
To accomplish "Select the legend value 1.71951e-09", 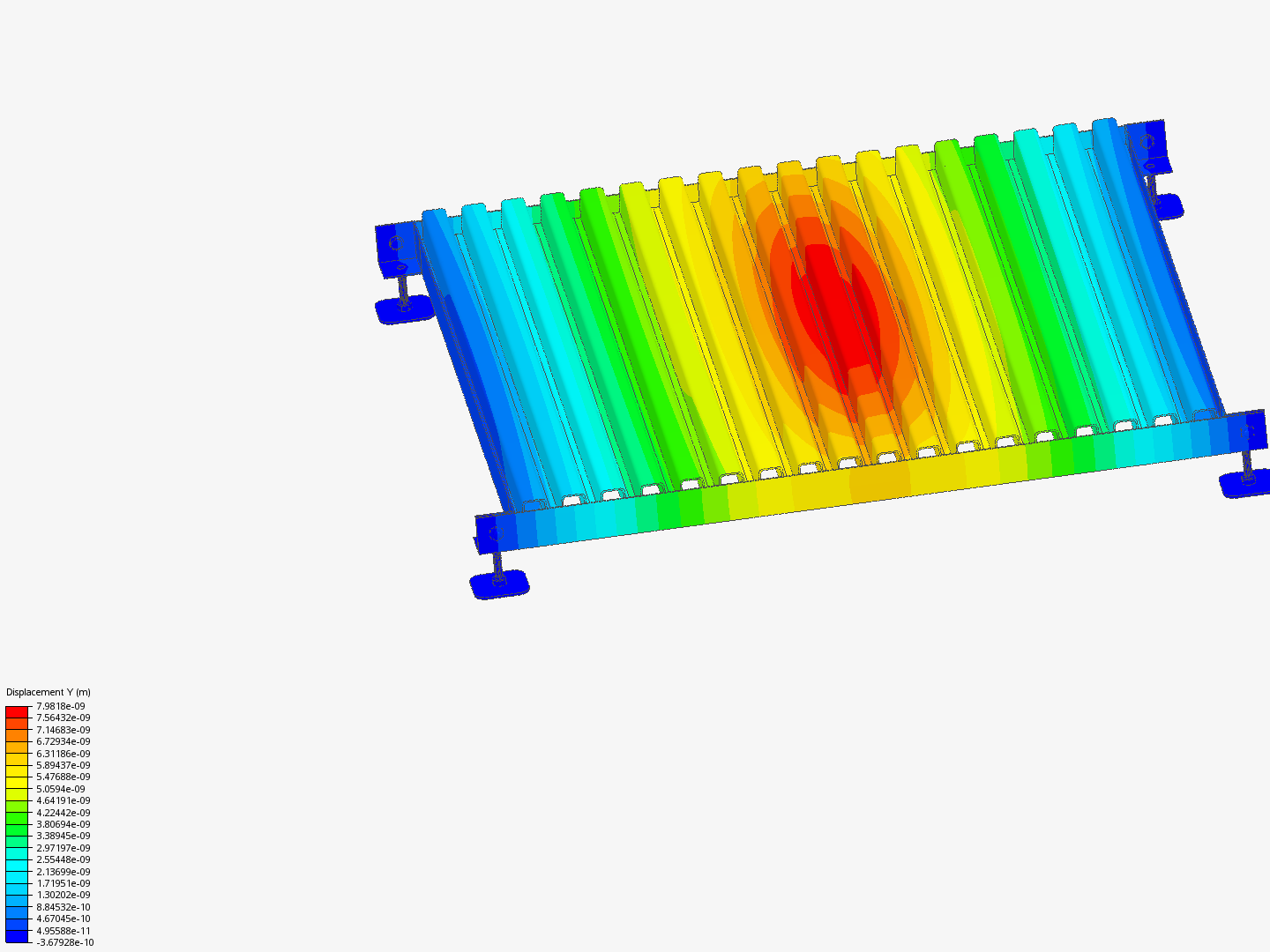I will point(63,883).
